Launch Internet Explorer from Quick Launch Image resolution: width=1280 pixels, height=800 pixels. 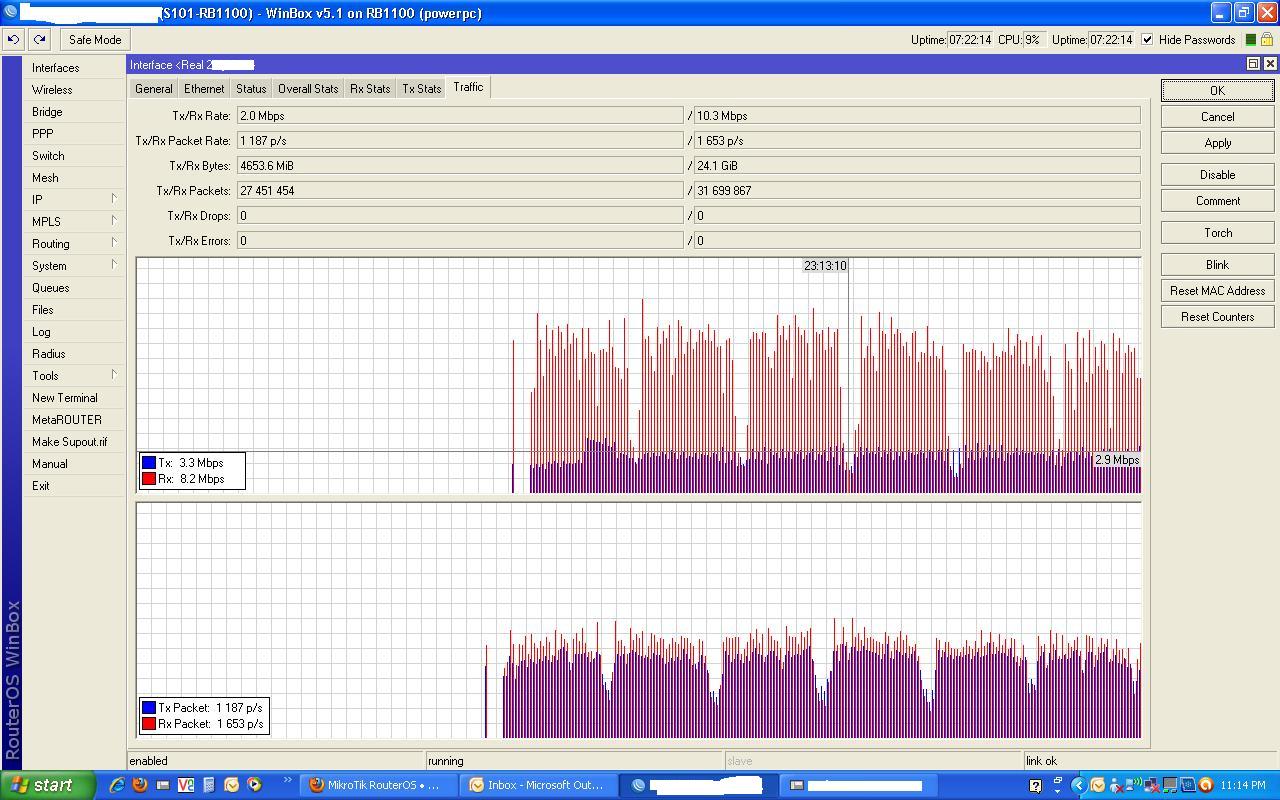point(118,785)
